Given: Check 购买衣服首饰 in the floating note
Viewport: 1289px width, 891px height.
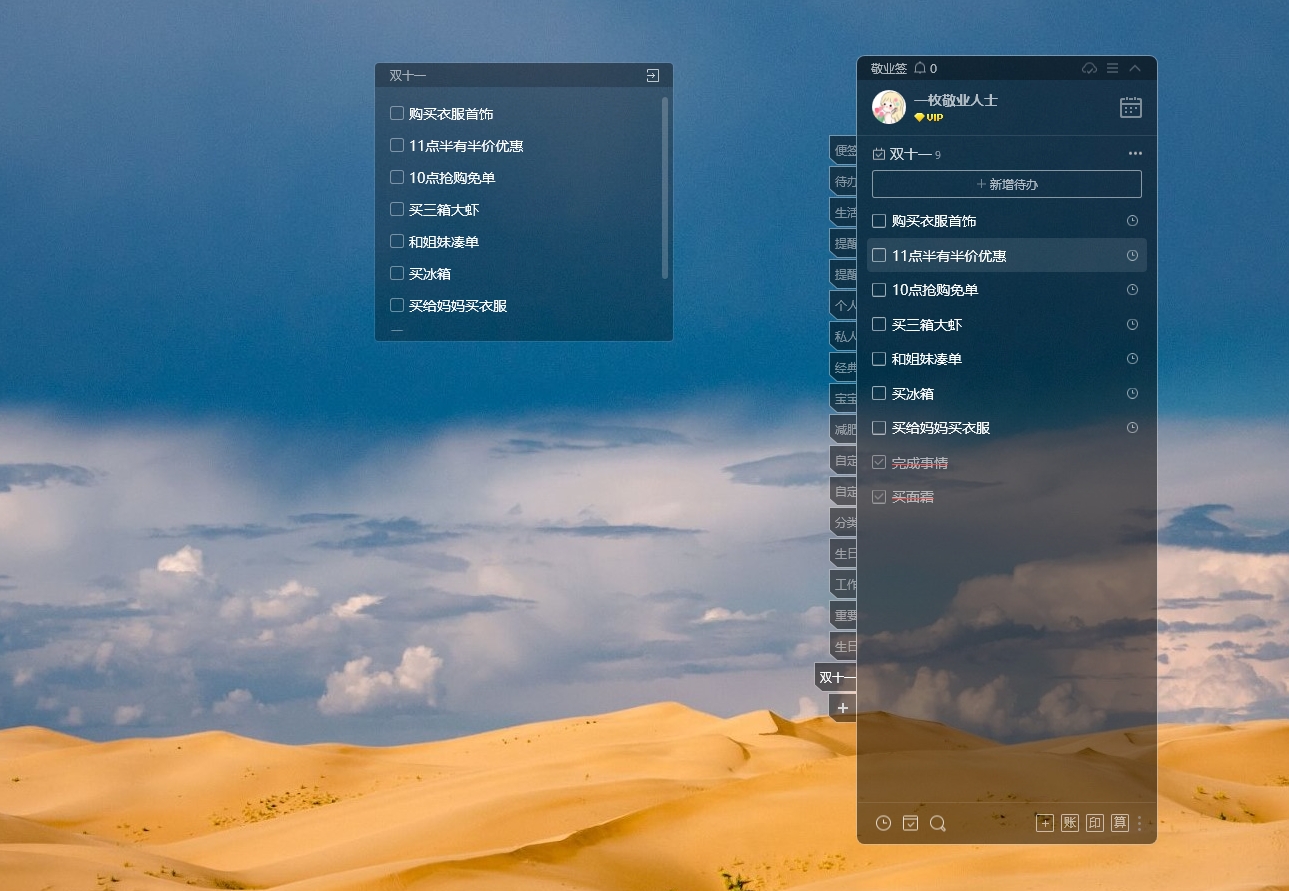Looking at the screenshot, I should coord(397,114).
